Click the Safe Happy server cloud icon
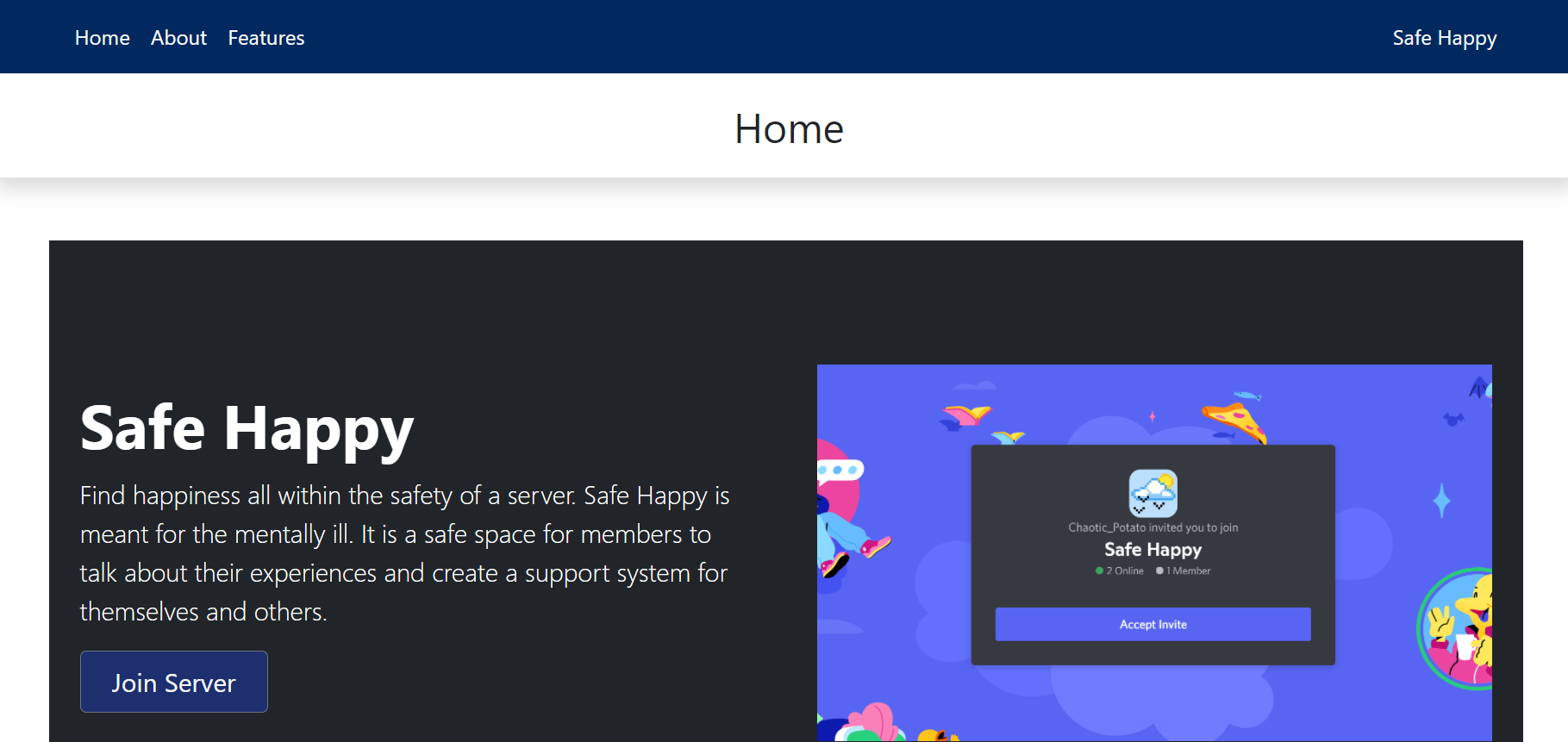The image size is (1568, 742). click(1153, 493)
